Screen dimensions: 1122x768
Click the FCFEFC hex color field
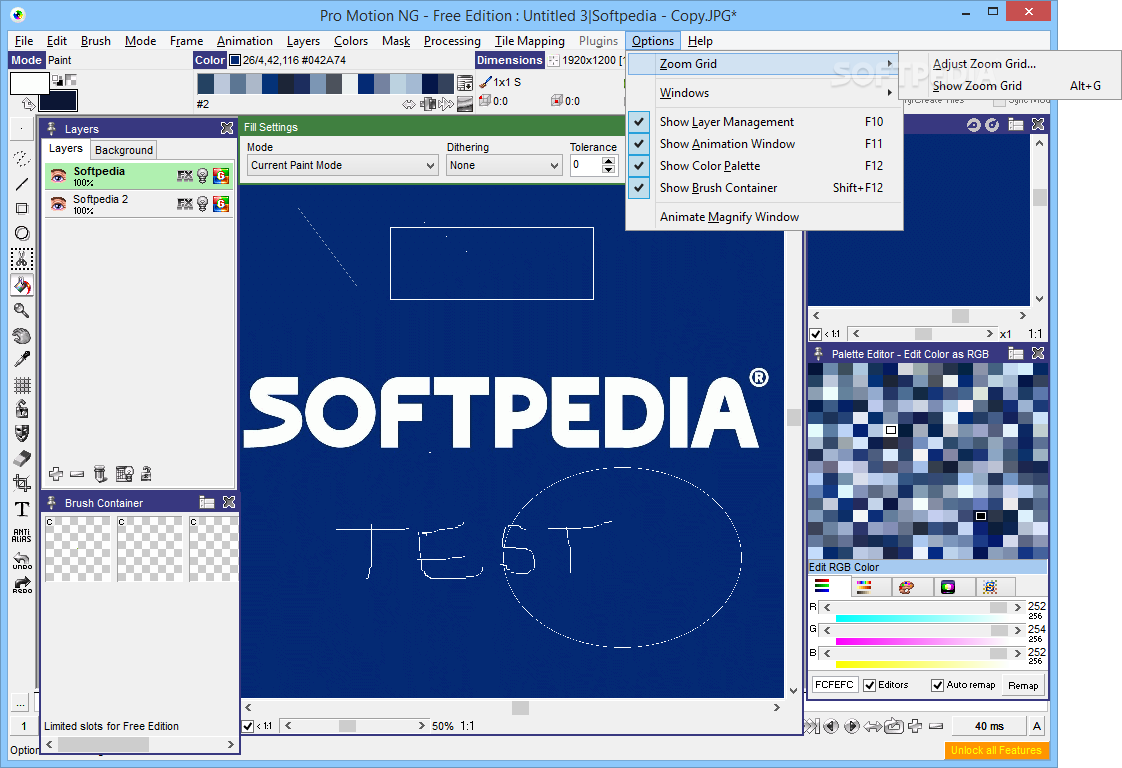(x=834, y=685)
